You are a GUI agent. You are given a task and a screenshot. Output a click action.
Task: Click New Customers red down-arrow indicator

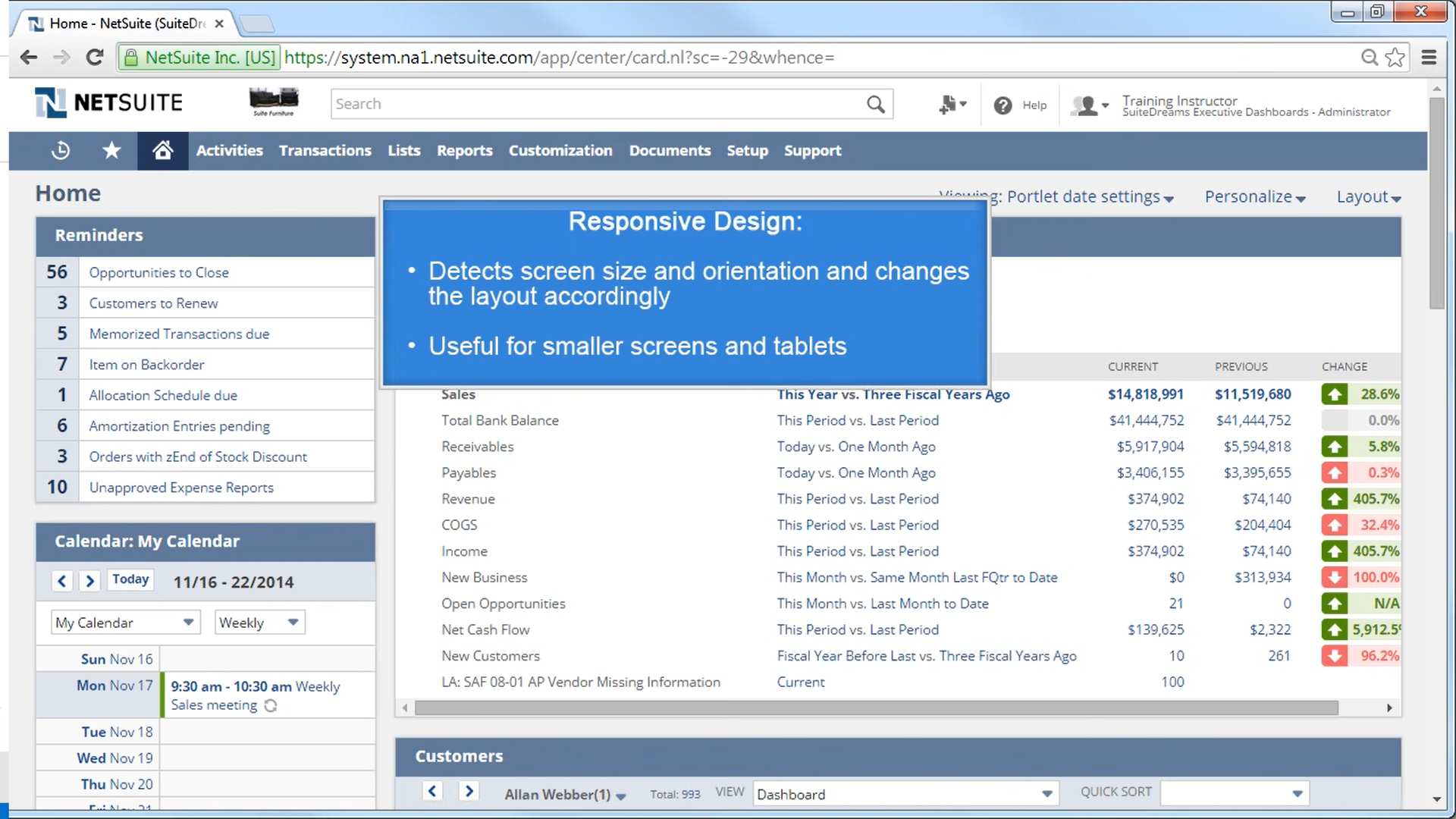1335,656
